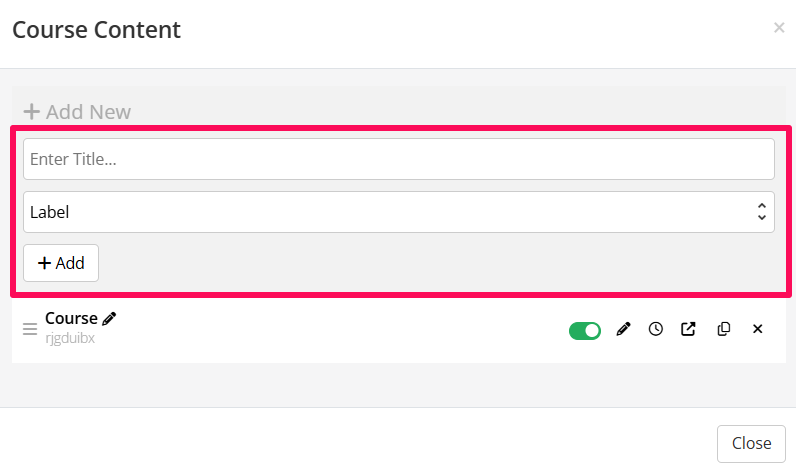The image size is (796, 473).
Task: Edit the Course item with the right-side pencil
Action: (x=624, y=329)
